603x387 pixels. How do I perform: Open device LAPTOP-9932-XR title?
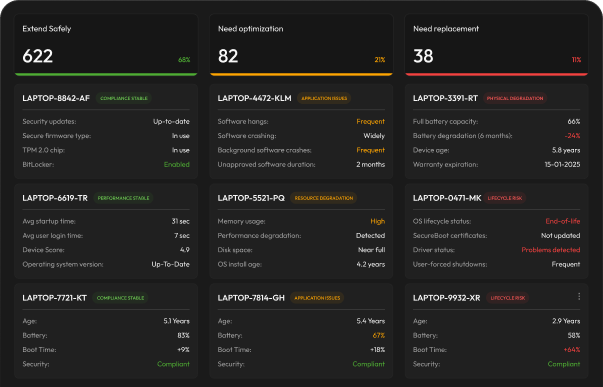(x=446, y=298)
